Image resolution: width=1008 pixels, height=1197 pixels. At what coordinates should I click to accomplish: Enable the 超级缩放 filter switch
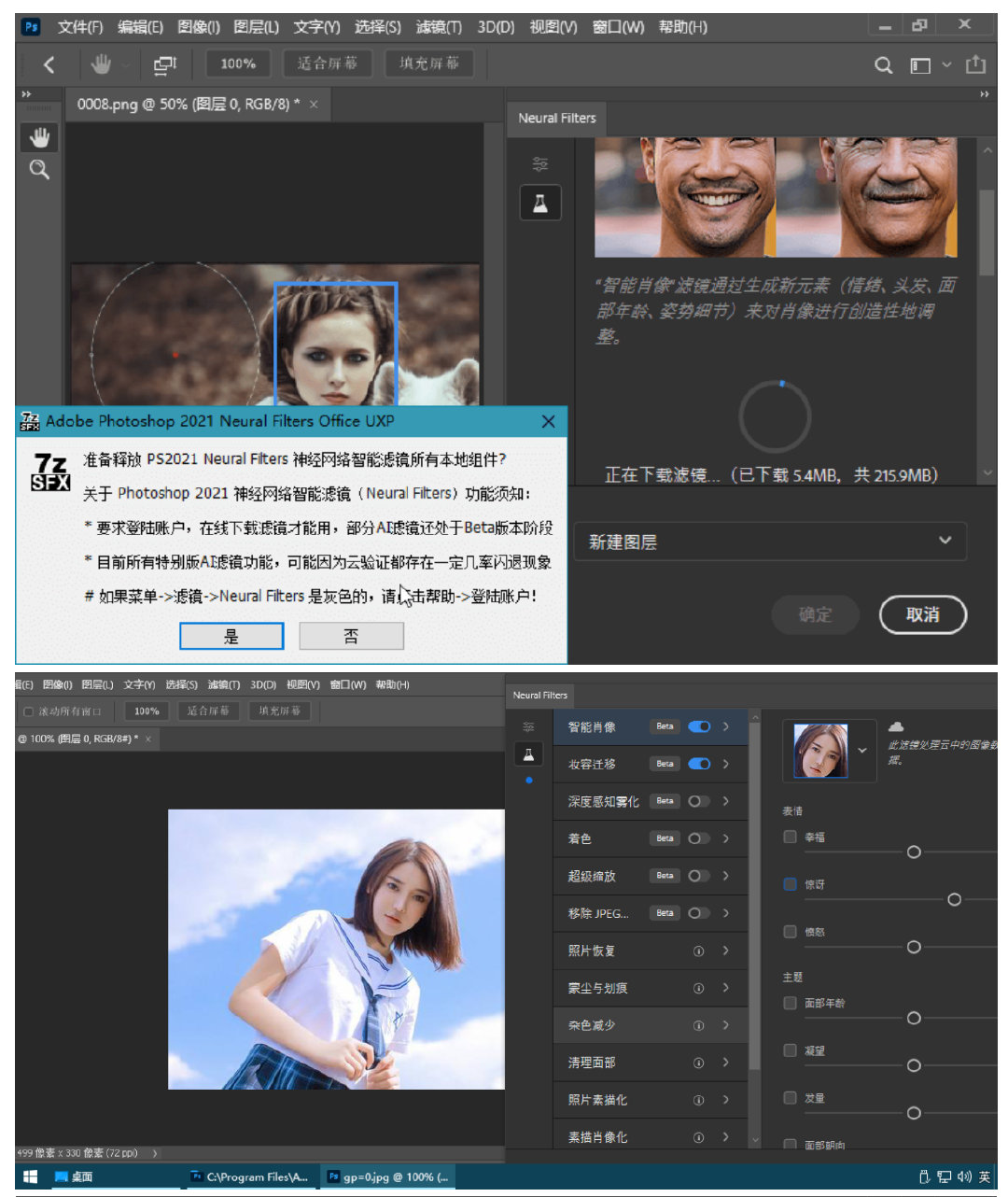coord(699,876)
